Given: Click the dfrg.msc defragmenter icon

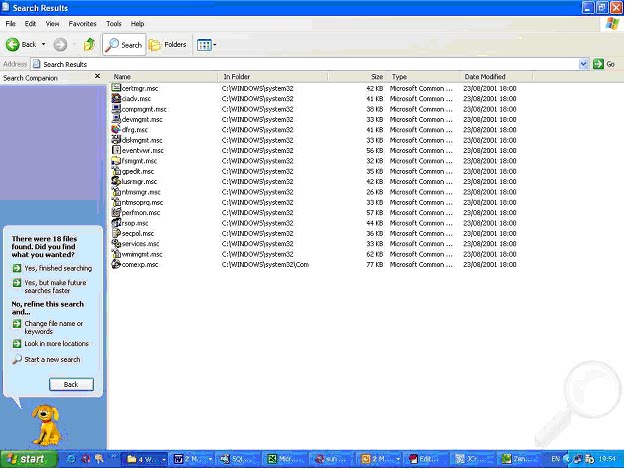Looking at the screenshot, I should (x=116, y=129).
